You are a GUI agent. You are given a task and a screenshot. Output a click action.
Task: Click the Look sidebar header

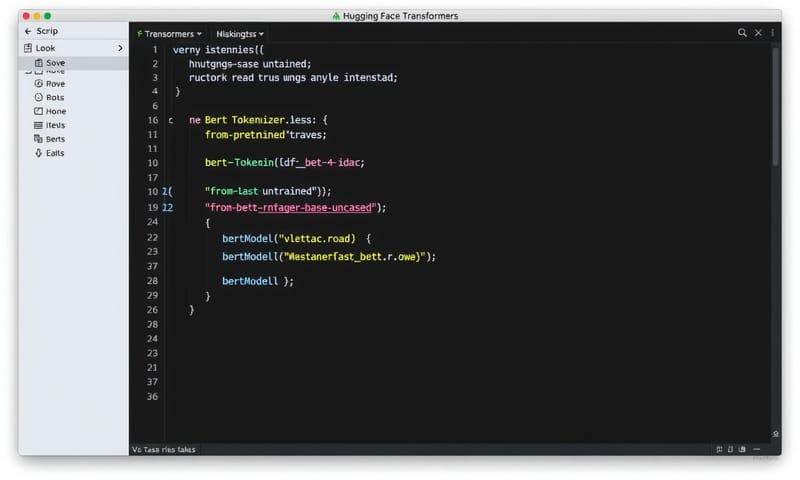(x=46, y=48)
